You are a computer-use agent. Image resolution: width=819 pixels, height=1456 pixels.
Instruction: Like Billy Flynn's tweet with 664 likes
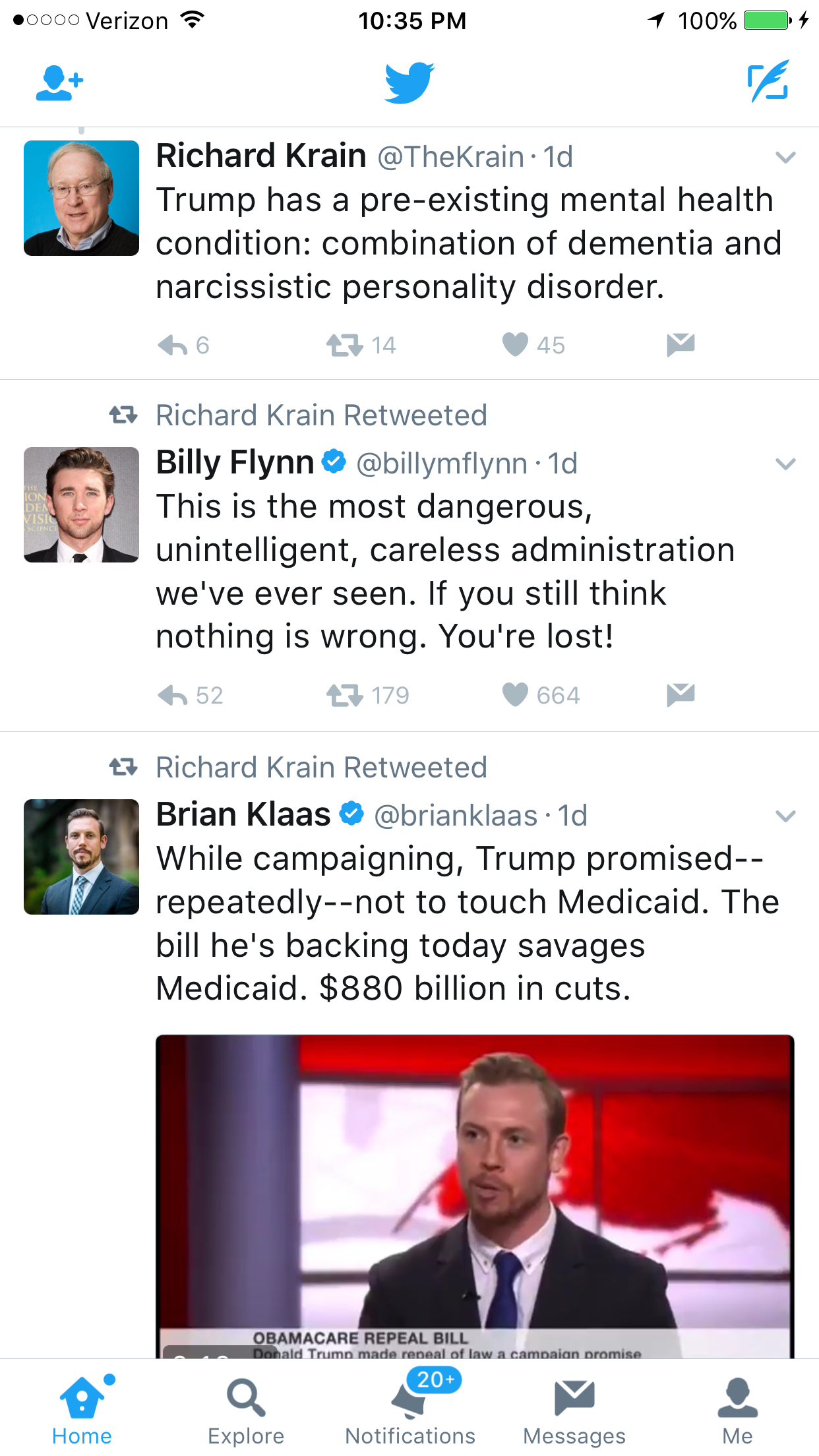pos(515,695)
